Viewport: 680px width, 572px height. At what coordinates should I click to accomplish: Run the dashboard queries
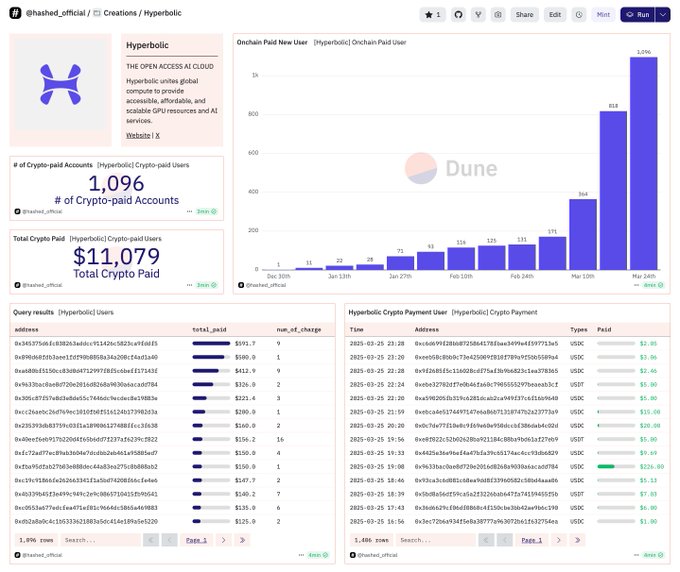tap(638, 15)
